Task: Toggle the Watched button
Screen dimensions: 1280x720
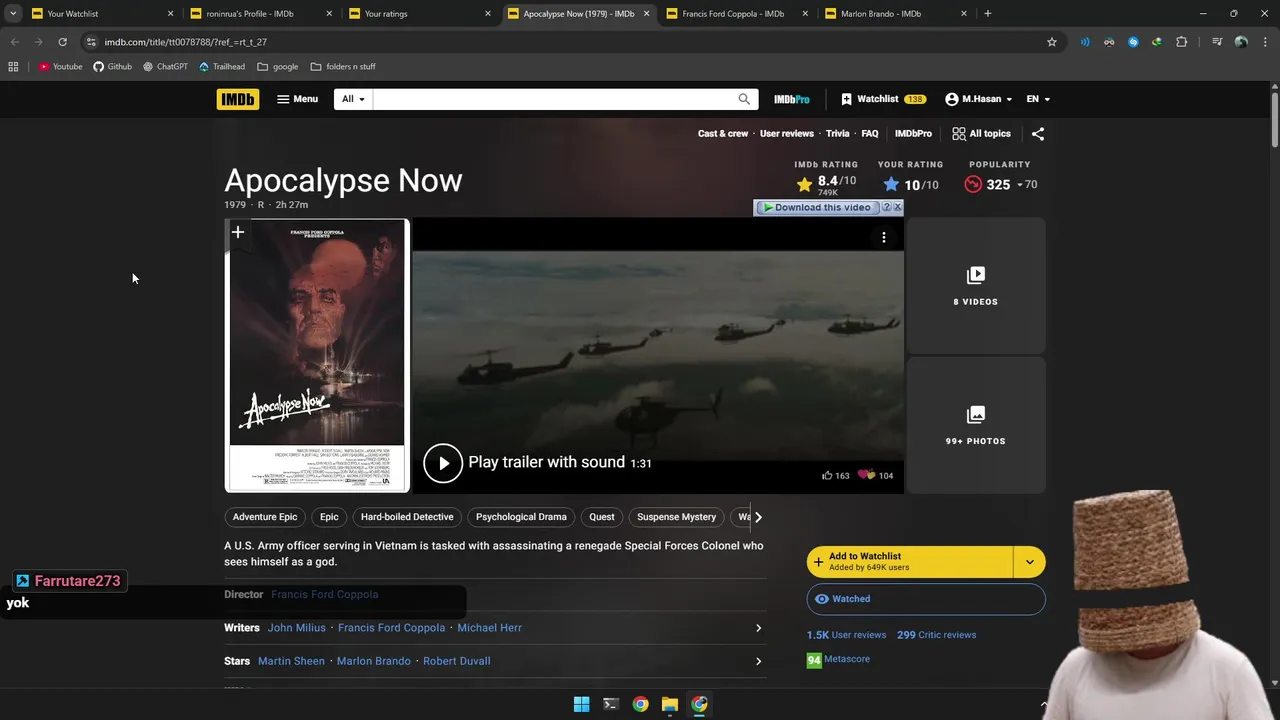Action: [x=926, y=599]
